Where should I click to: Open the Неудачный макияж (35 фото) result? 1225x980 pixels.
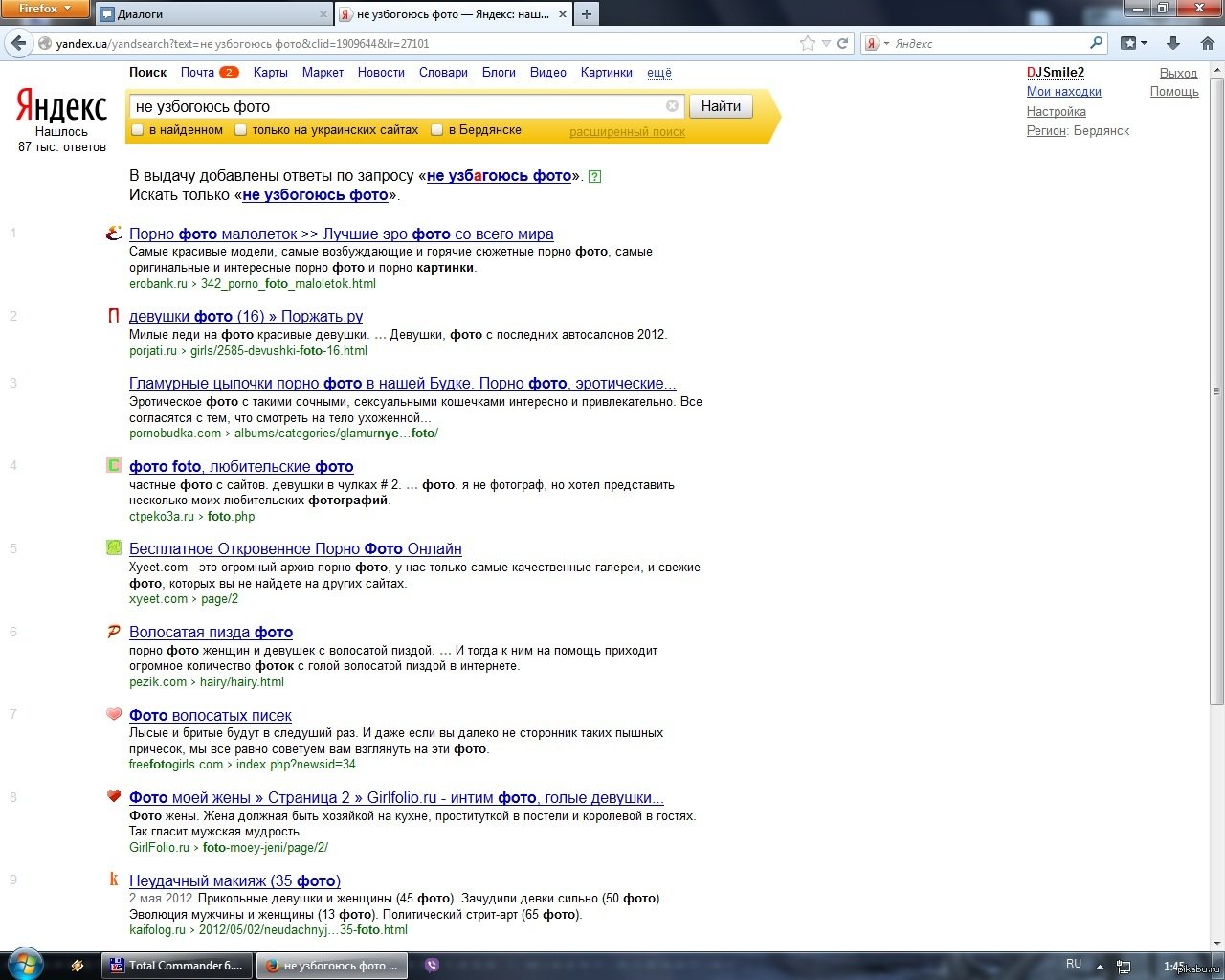234,881
